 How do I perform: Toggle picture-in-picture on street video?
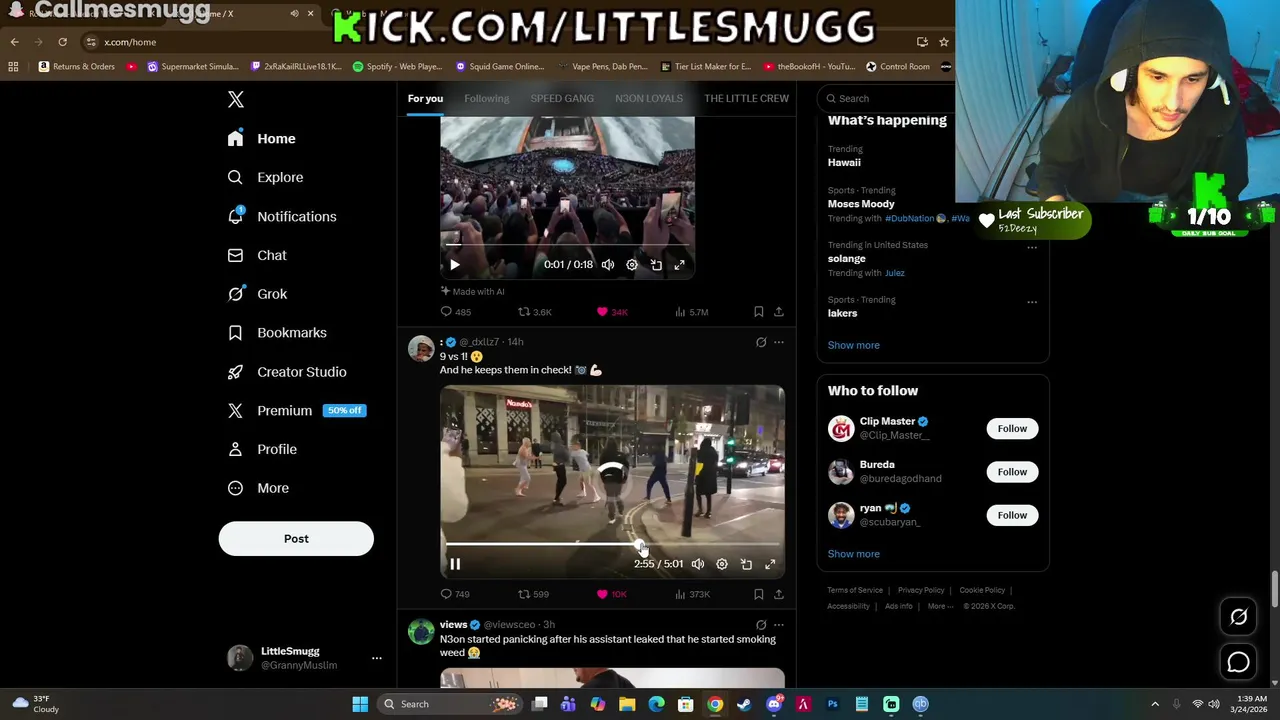point(746,564)
